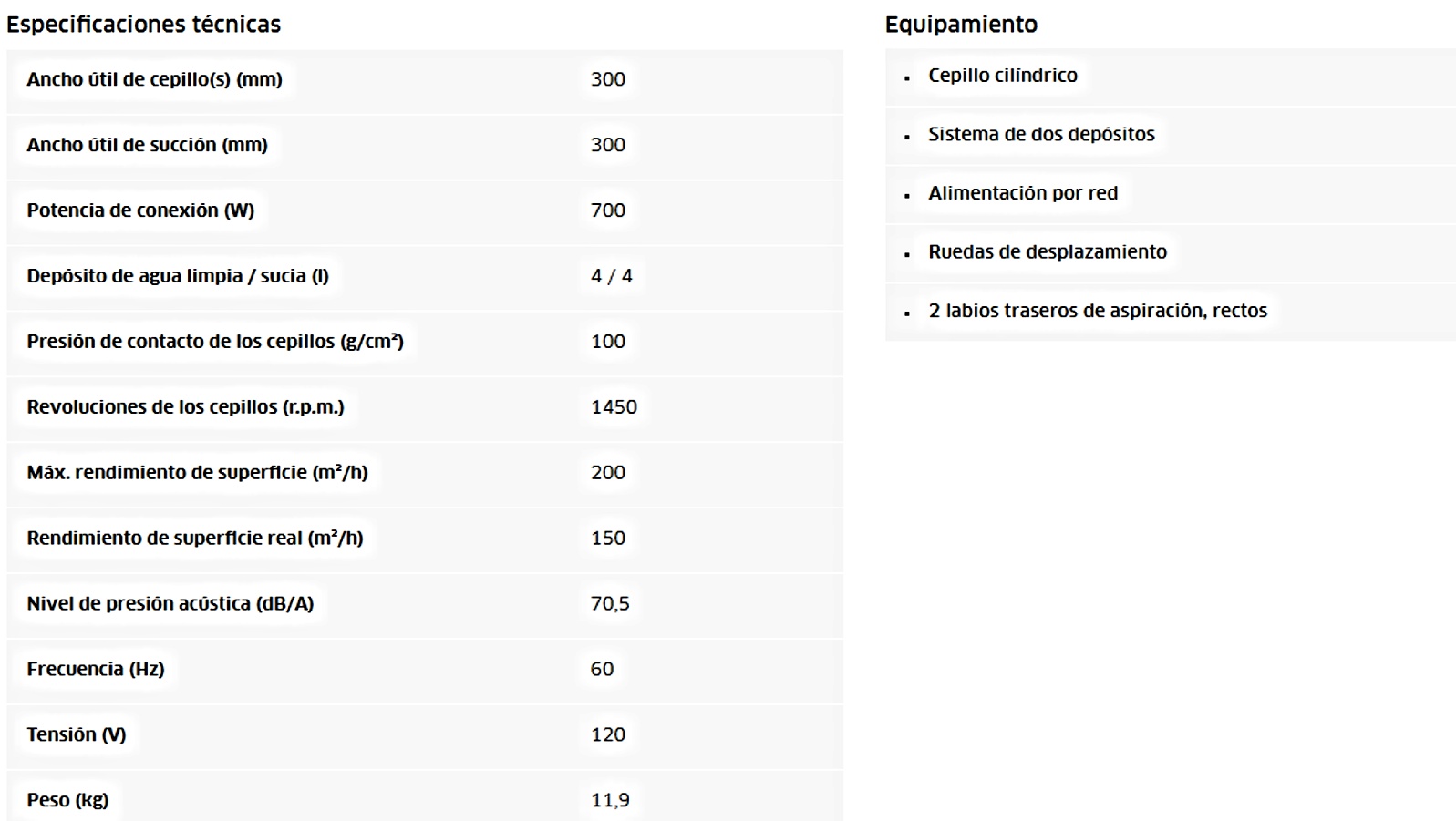The height and width of the screenshot is (821, 1456).
Task: Click the Potencia de conexión (W) label
Action: pos(140,210)
